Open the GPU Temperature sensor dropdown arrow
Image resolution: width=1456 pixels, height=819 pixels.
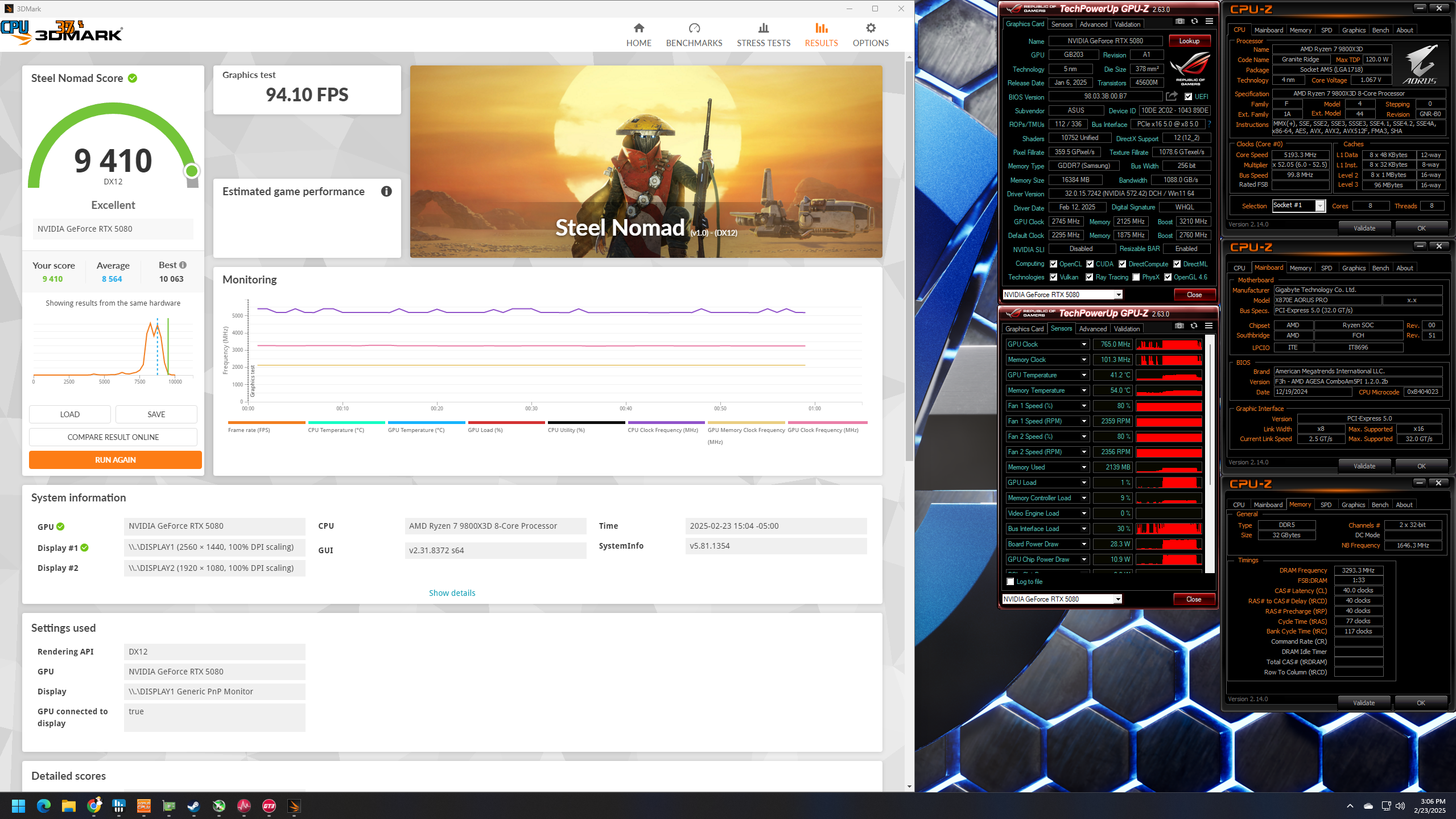(1084, 375)
